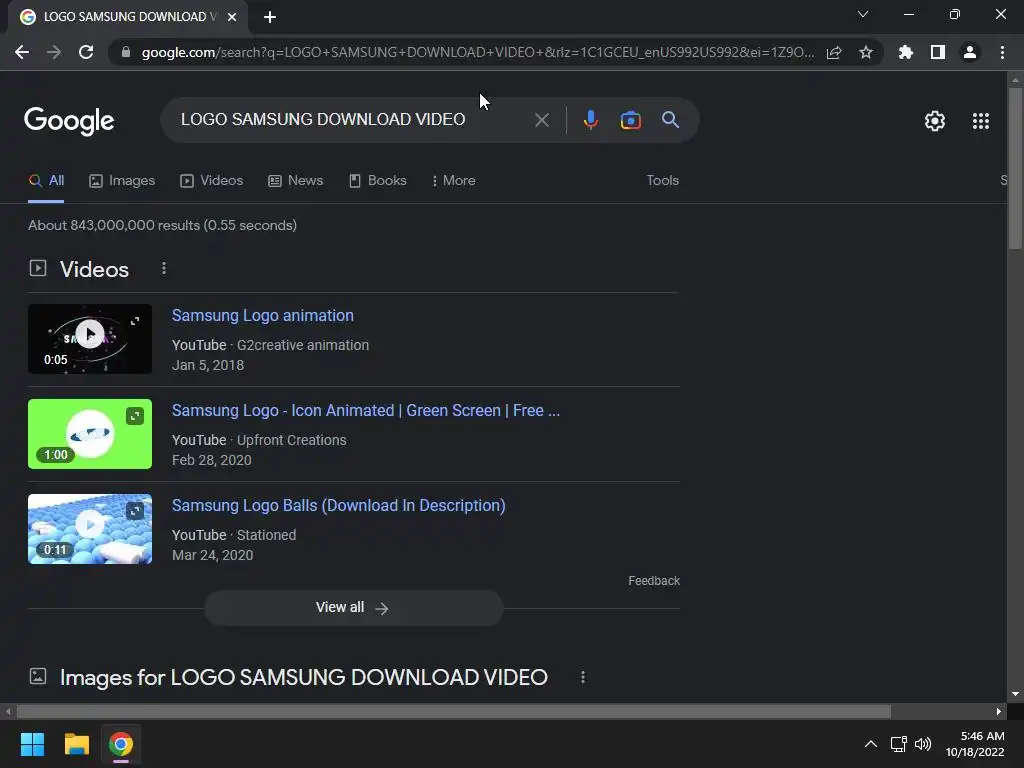The image size is (1024, 768).
Task: Close the LOGO SAMSUNG DOWNLOAD tab
Action: point(232,17)
